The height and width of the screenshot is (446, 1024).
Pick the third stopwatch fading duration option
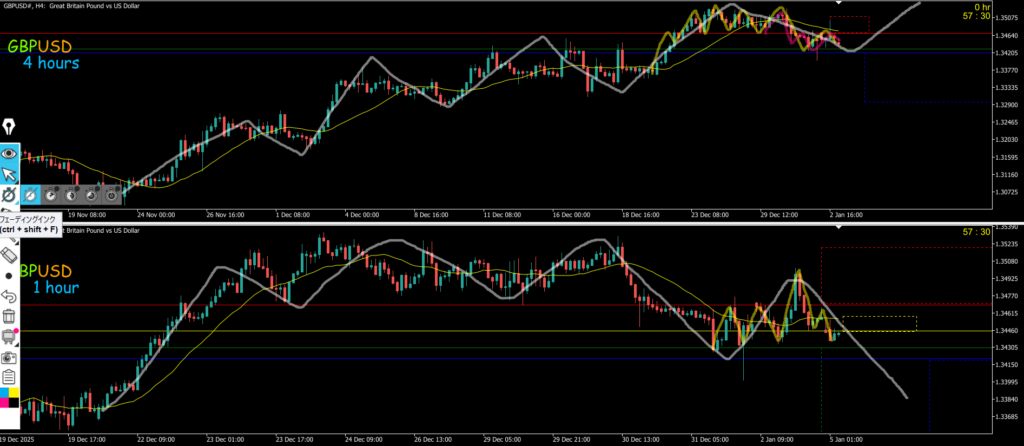click(71, 194)
